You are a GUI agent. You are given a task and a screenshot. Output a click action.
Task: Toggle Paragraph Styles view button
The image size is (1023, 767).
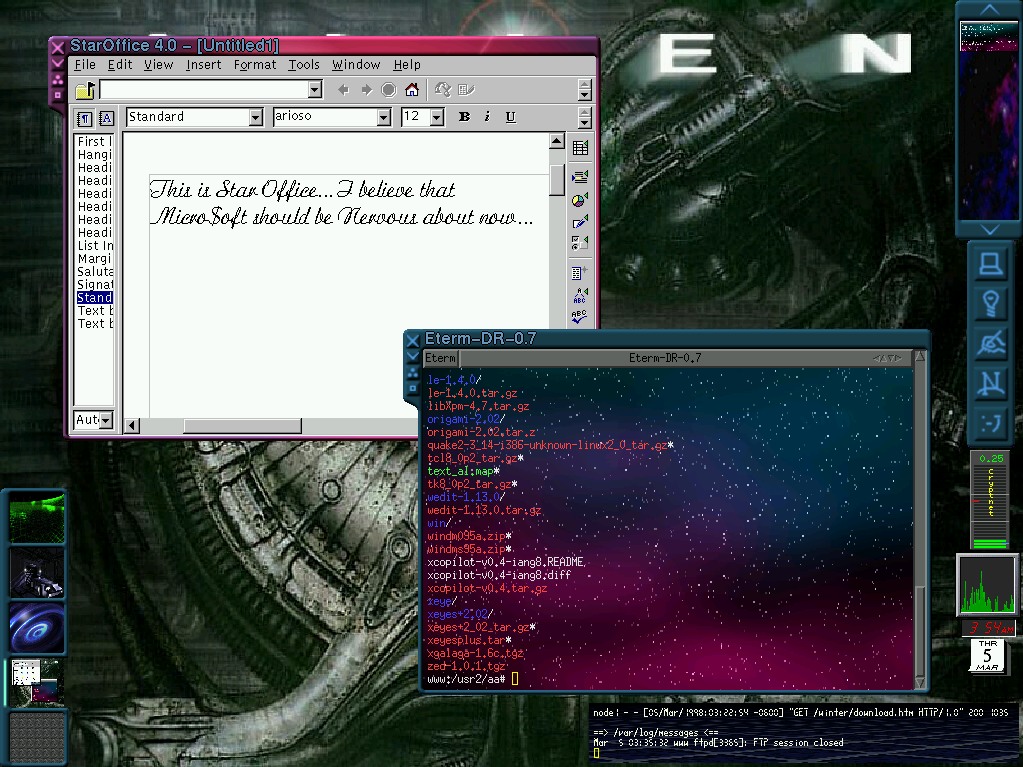pyautogui.click(x=84, y=118)
